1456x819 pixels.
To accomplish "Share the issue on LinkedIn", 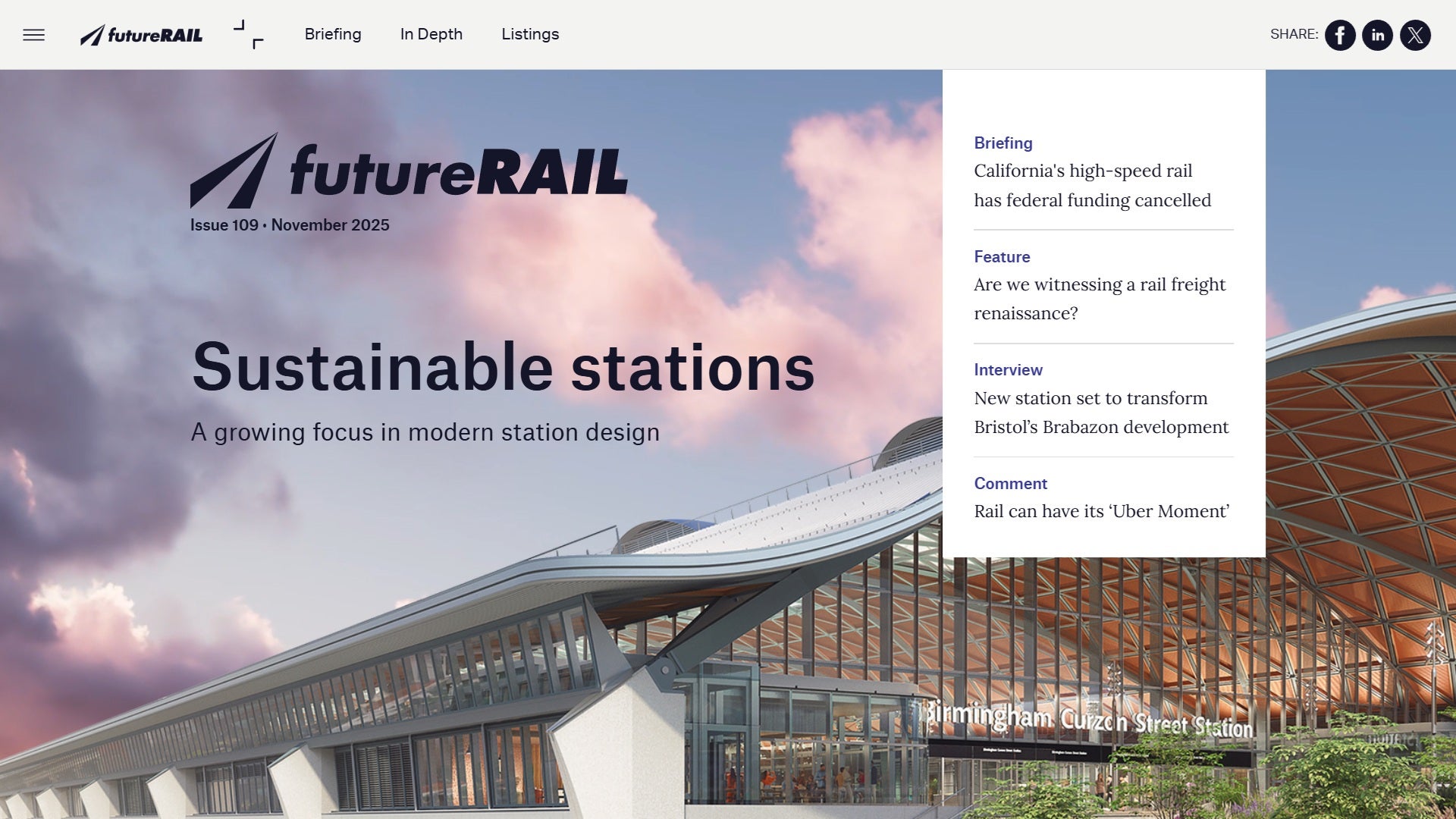I will pos(1378,35).
